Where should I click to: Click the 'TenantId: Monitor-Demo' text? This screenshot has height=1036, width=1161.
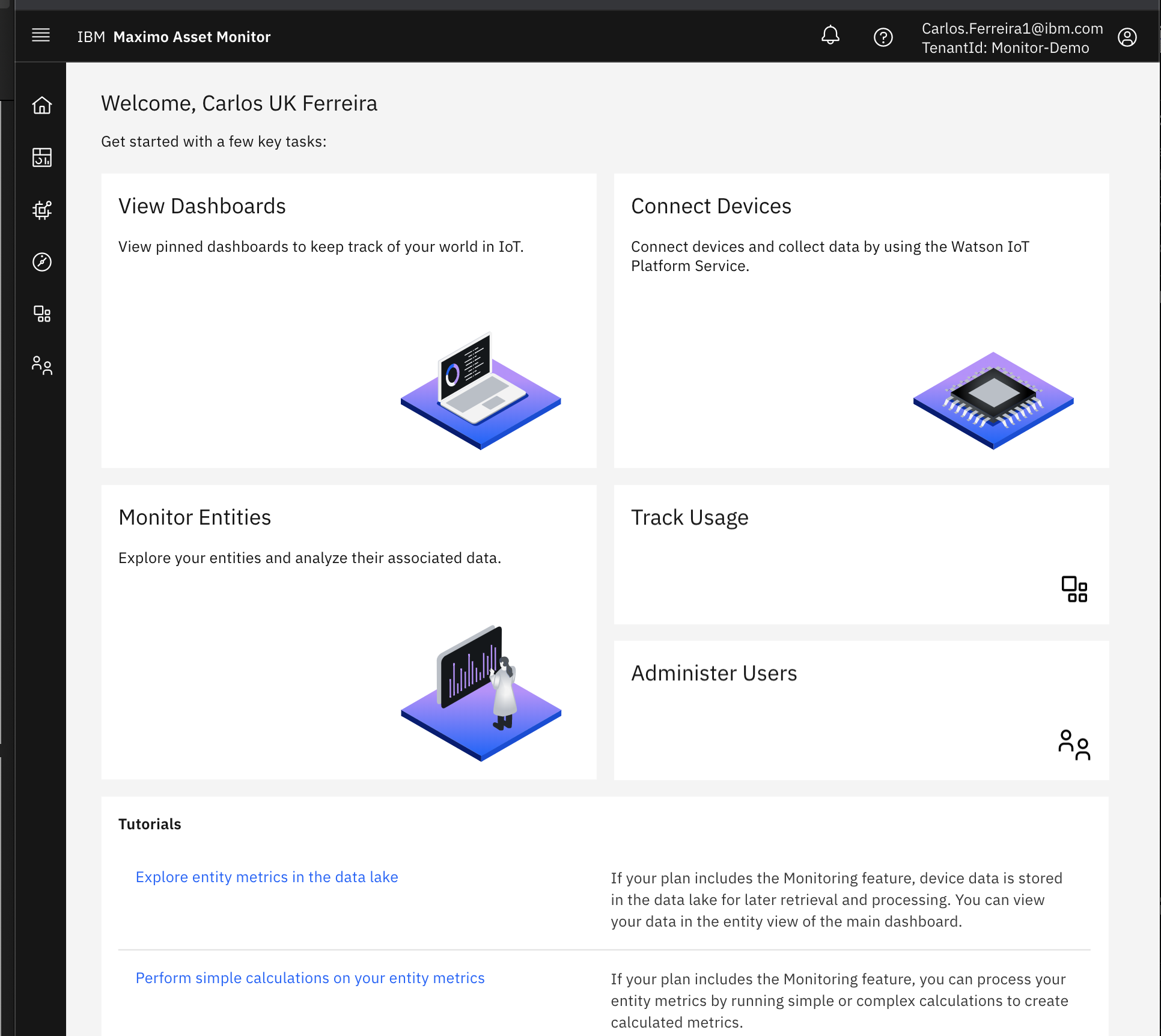click(x=1005, y=47)
